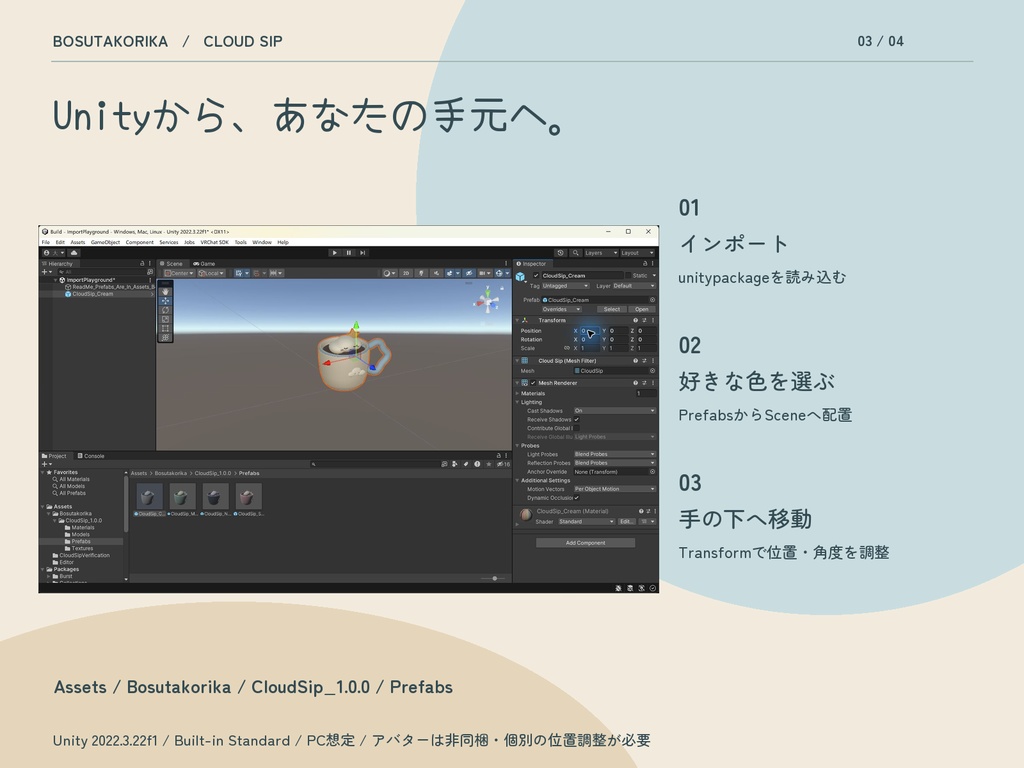Toggle the Static checkbox
The height and width of the screenshot is (768, 1024).
click(628, 276)
